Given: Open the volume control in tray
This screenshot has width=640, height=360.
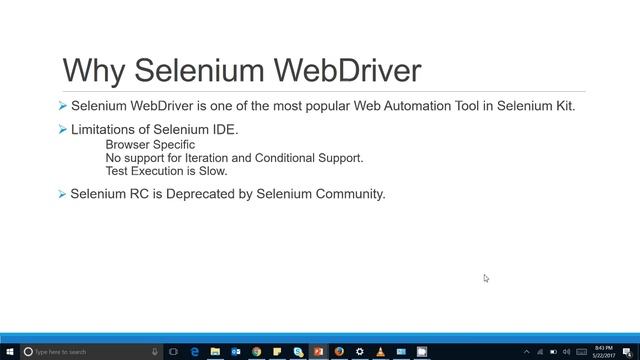Looking at the screenshot, I should (567, 351).
